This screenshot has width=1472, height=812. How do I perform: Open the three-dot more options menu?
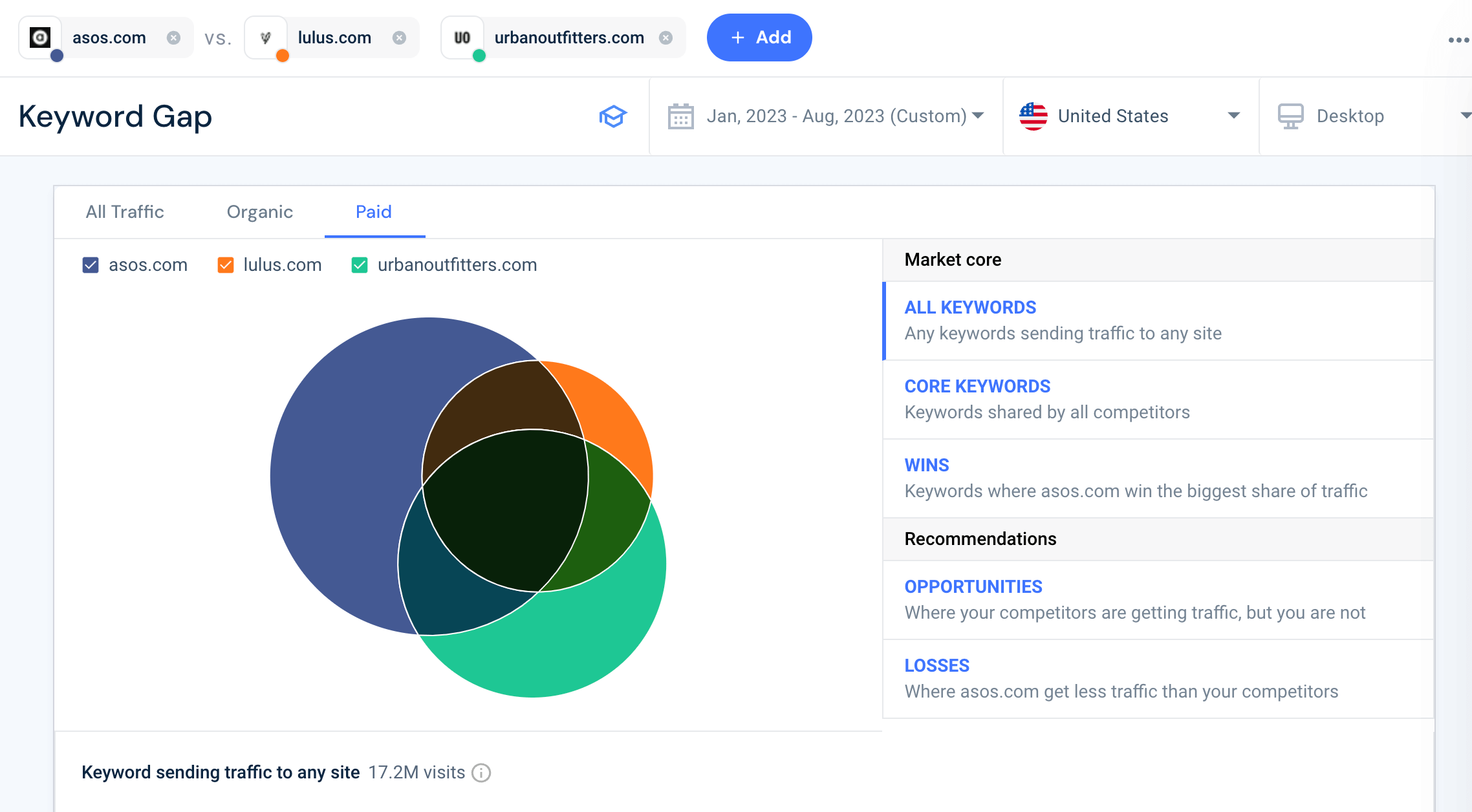coord(1458,39)
